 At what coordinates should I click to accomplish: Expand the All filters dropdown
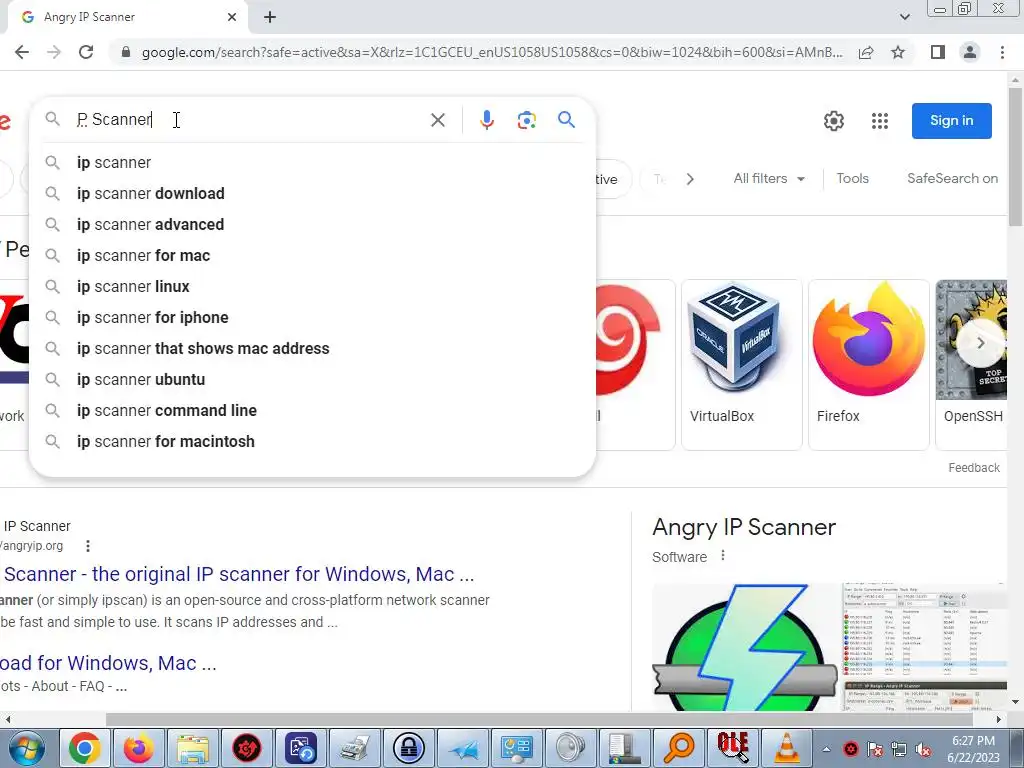[x=769, y=178]
